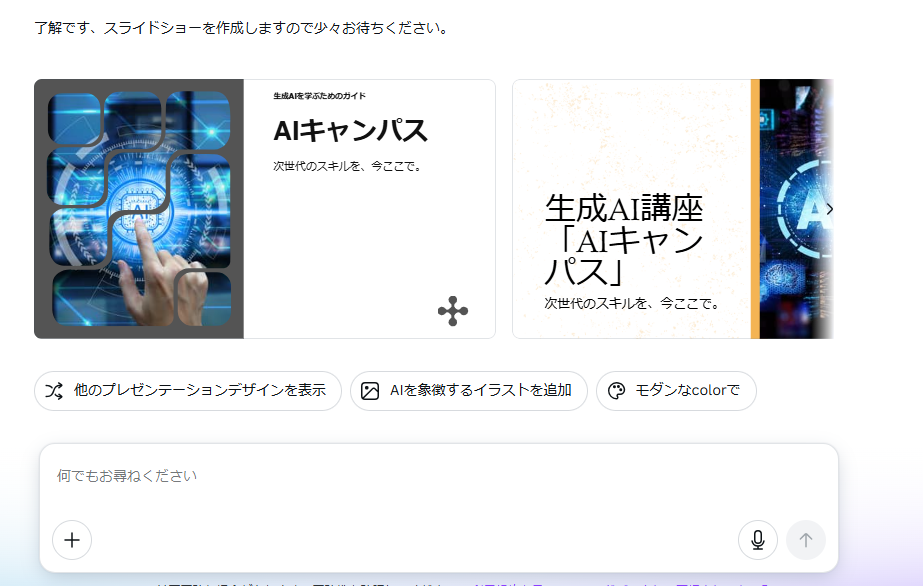
Task: Advance the design carousel with the right chevron
Action: [829, 209]
